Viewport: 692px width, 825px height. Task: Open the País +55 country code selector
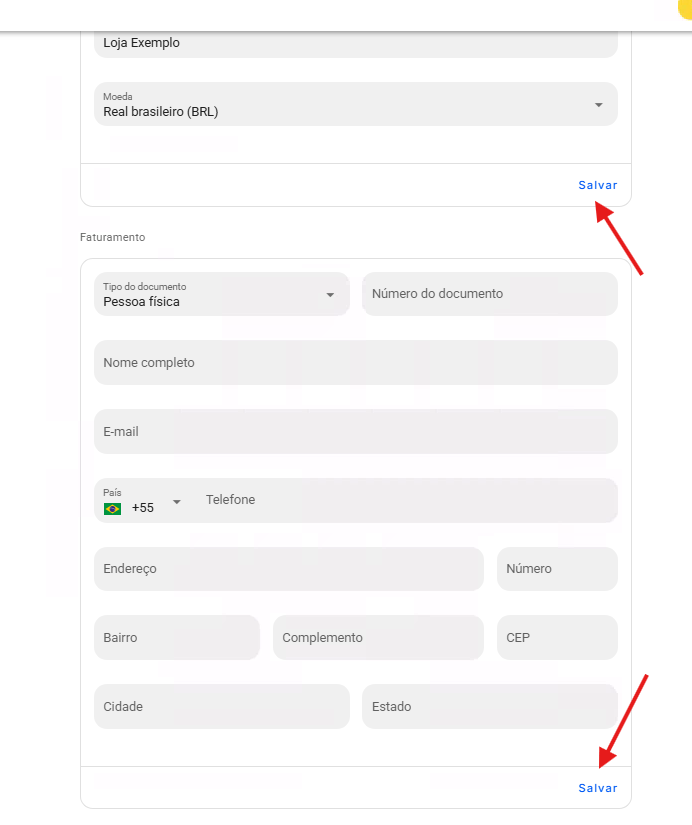pos(142,500)
